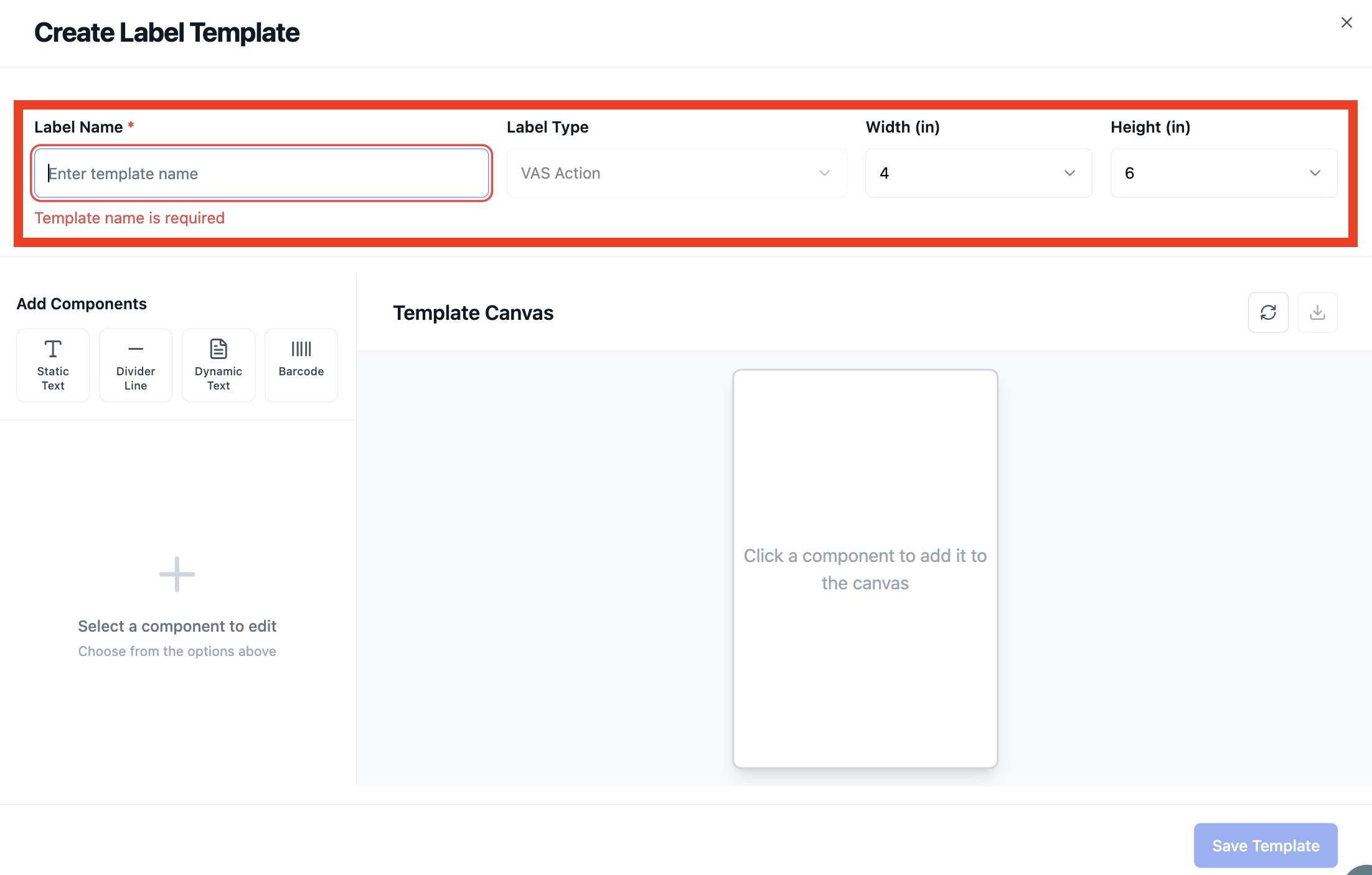The width and height of the screenshot is (1372, 875).
Task: Open the Label Type dropdown
Action: click(x=677, y=173)
